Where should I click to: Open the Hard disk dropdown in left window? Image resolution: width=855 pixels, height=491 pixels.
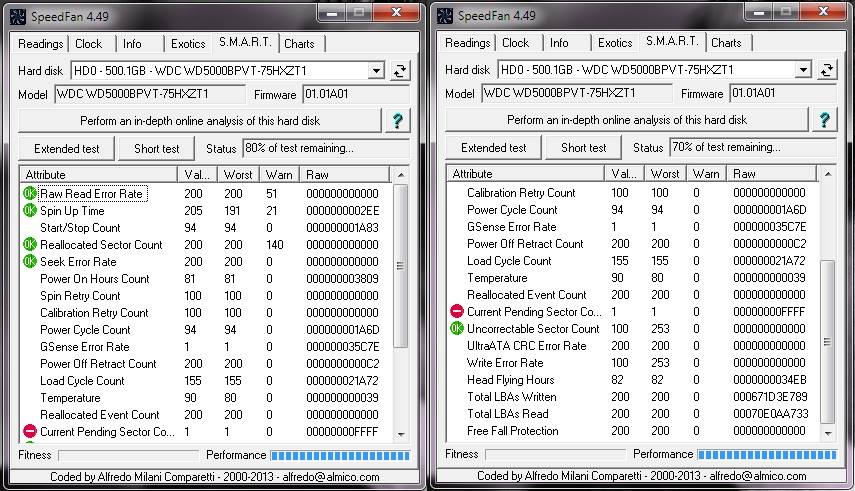376,71
